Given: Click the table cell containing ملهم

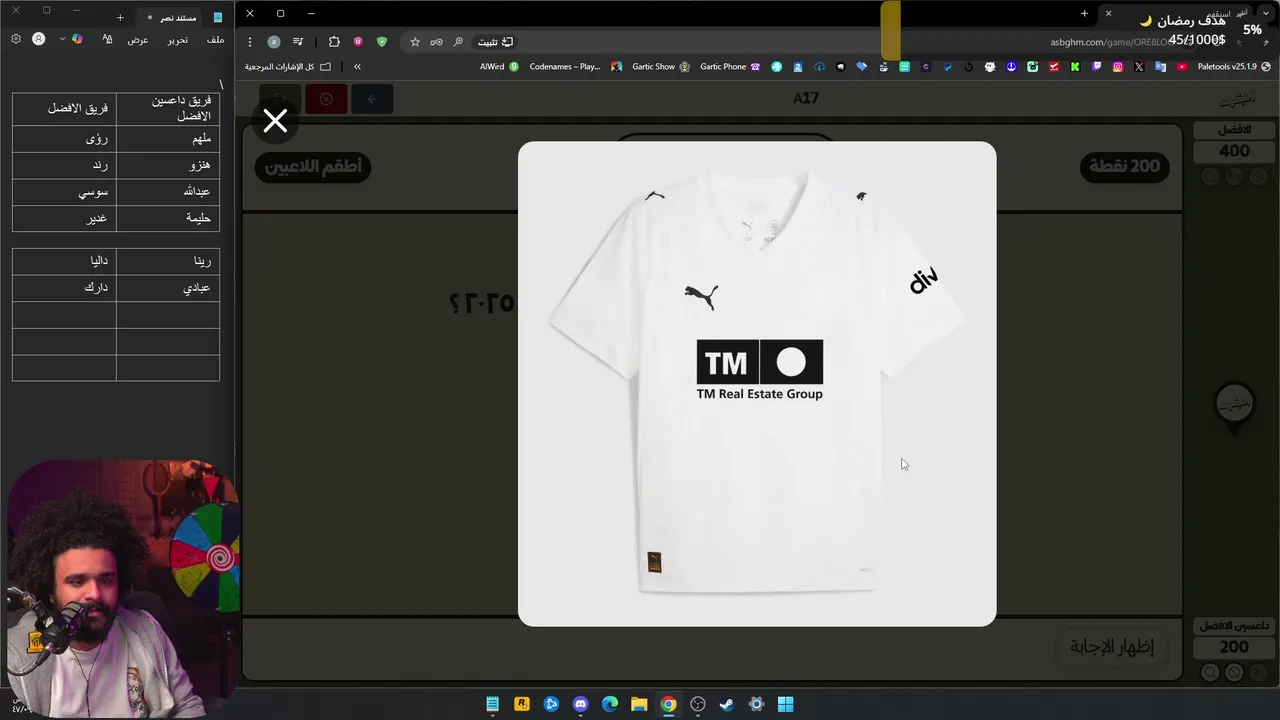Looking at the screenshot, I should click(168, 139).
